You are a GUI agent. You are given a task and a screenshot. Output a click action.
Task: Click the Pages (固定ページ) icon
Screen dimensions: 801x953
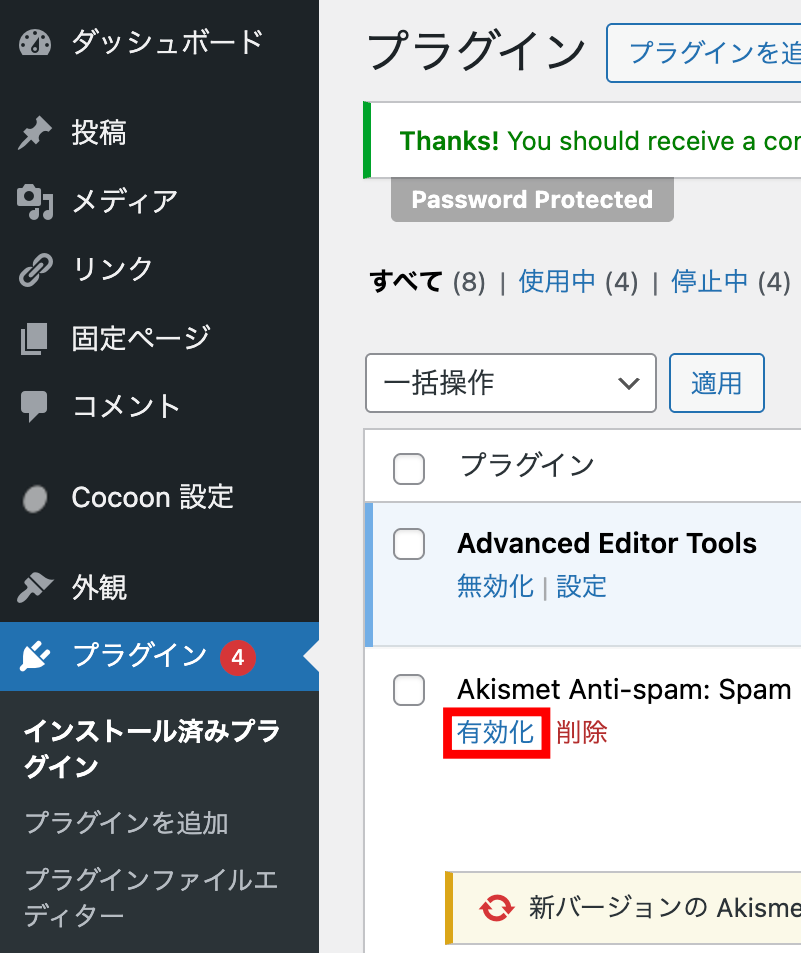[x=34, y=338]
